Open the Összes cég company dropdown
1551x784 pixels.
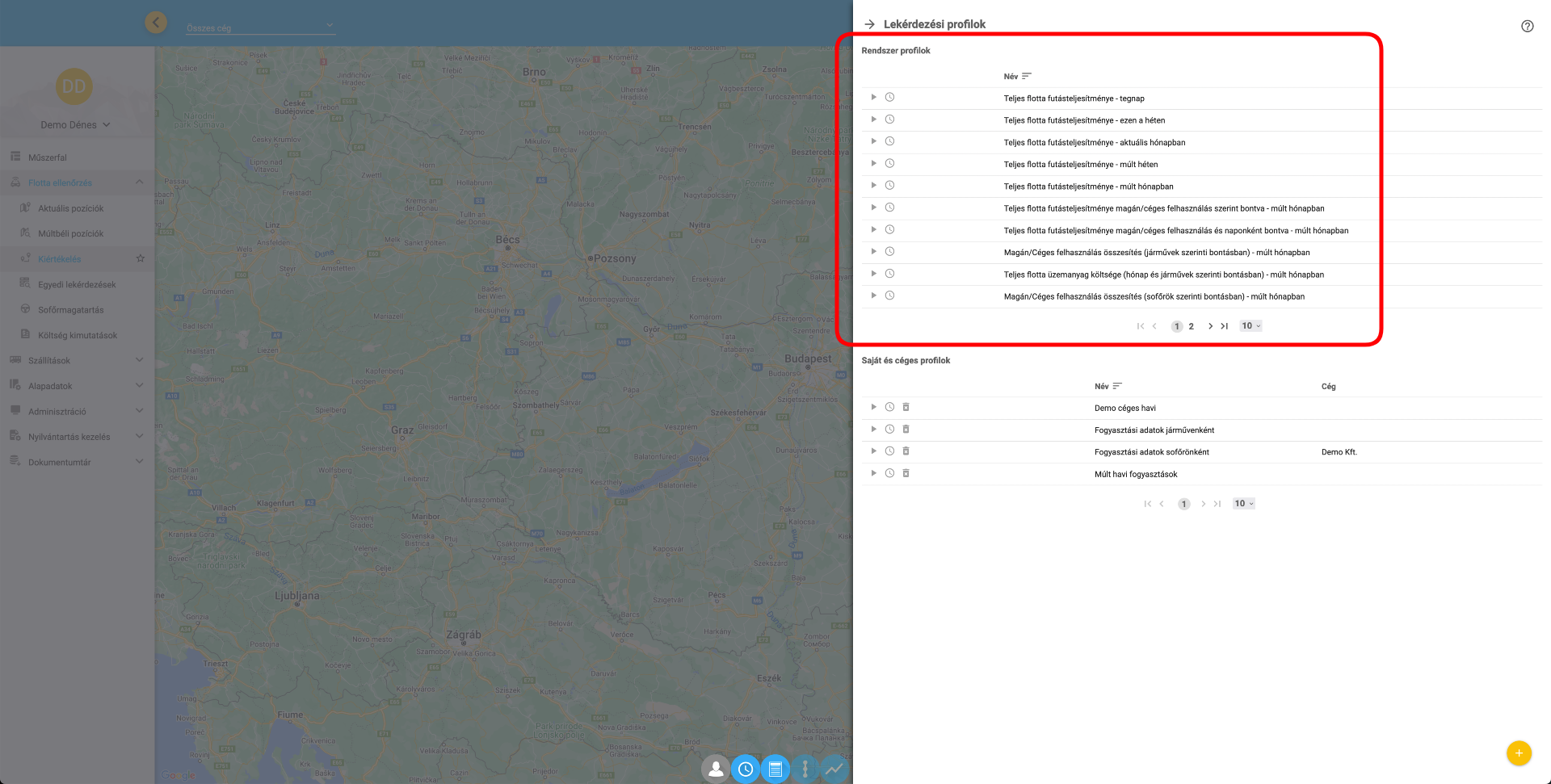[260, 27]
